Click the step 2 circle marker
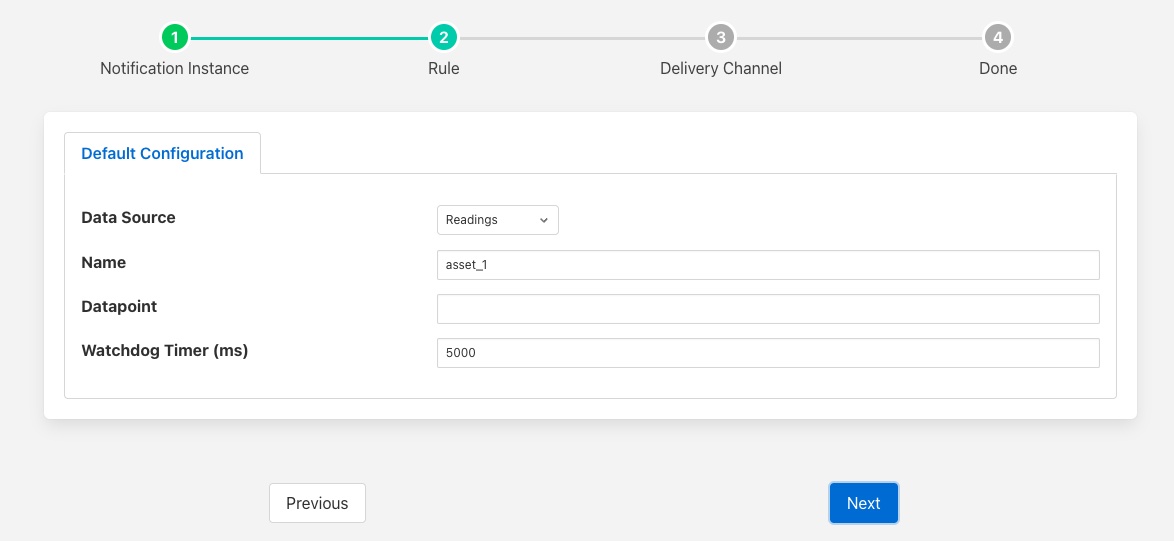Image resolution: width=1174 pixels, height=541 pixels. [443, 38]
